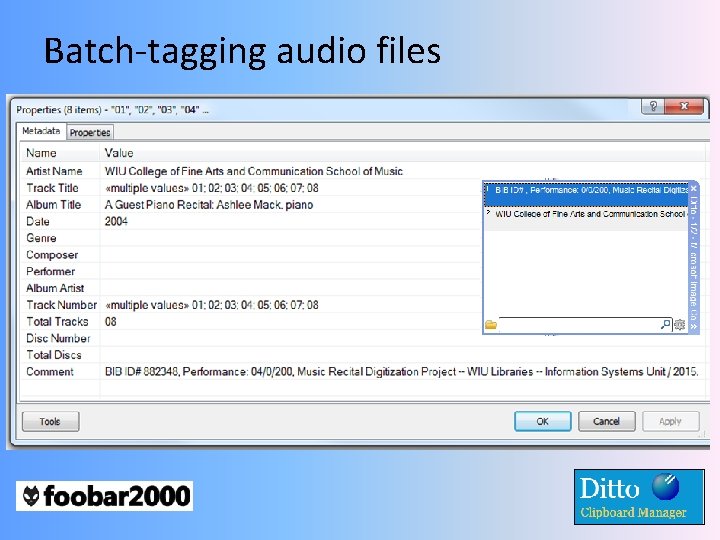Select the Track Title field name
Viewport: 720px width, 540px height.
(52, 188)
